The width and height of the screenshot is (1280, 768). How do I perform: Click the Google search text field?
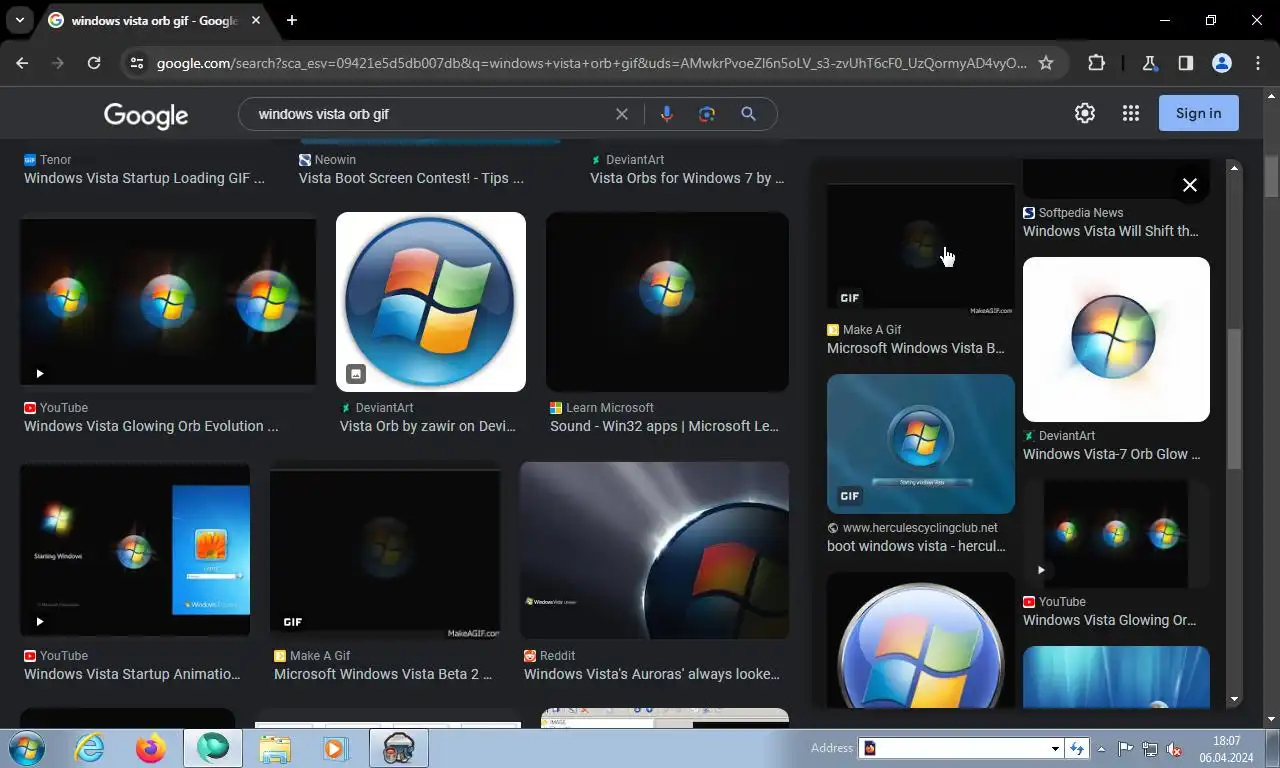click(430, 114)
